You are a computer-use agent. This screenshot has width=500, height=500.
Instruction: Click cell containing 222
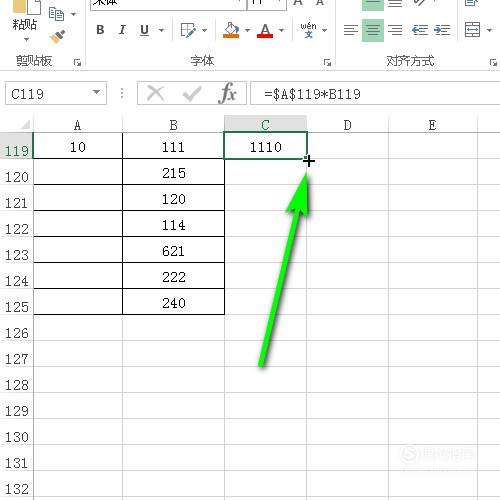tap(173, 276)
